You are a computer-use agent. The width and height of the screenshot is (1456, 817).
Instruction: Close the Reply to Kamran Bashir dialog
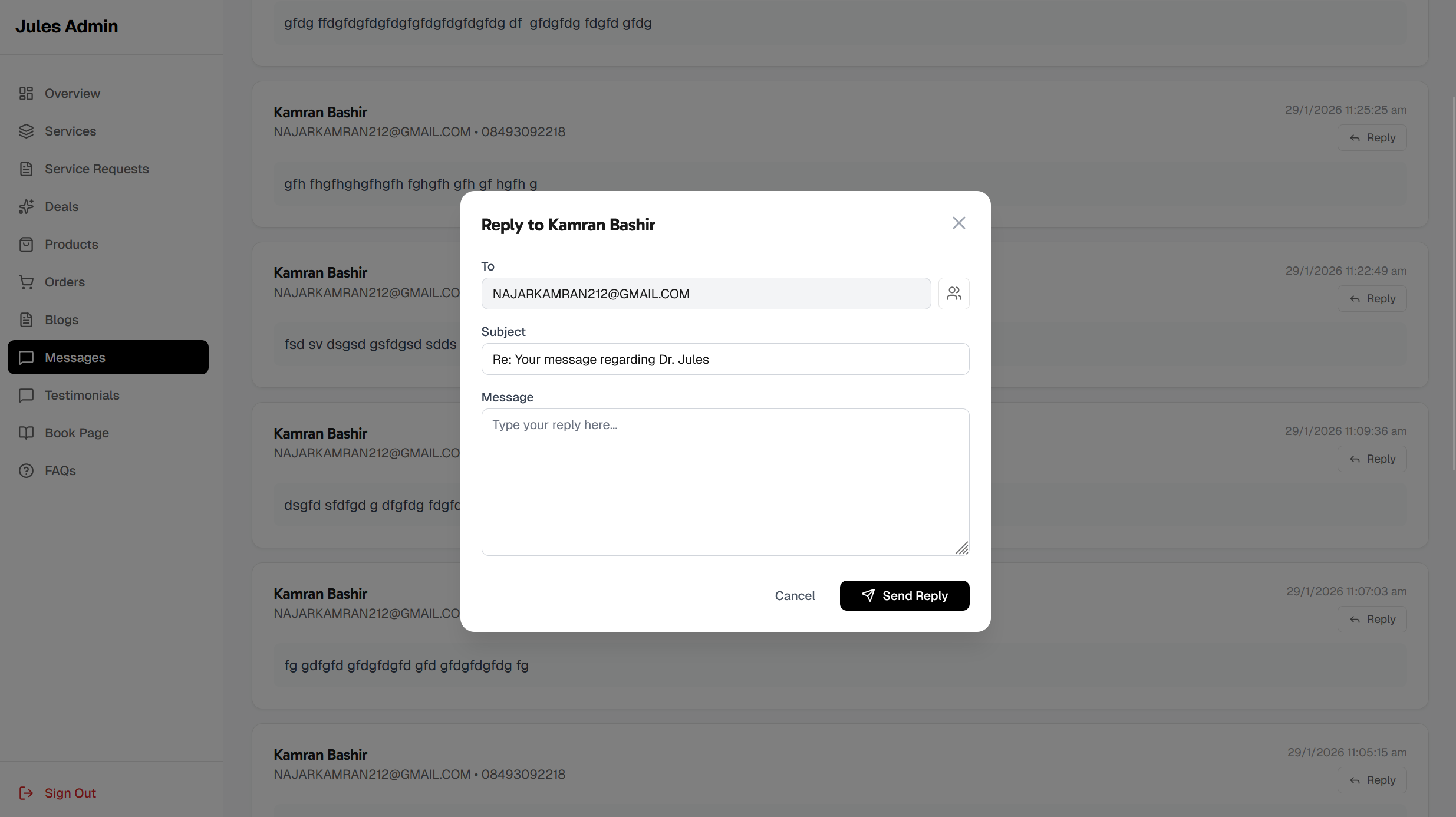point(958,223)
